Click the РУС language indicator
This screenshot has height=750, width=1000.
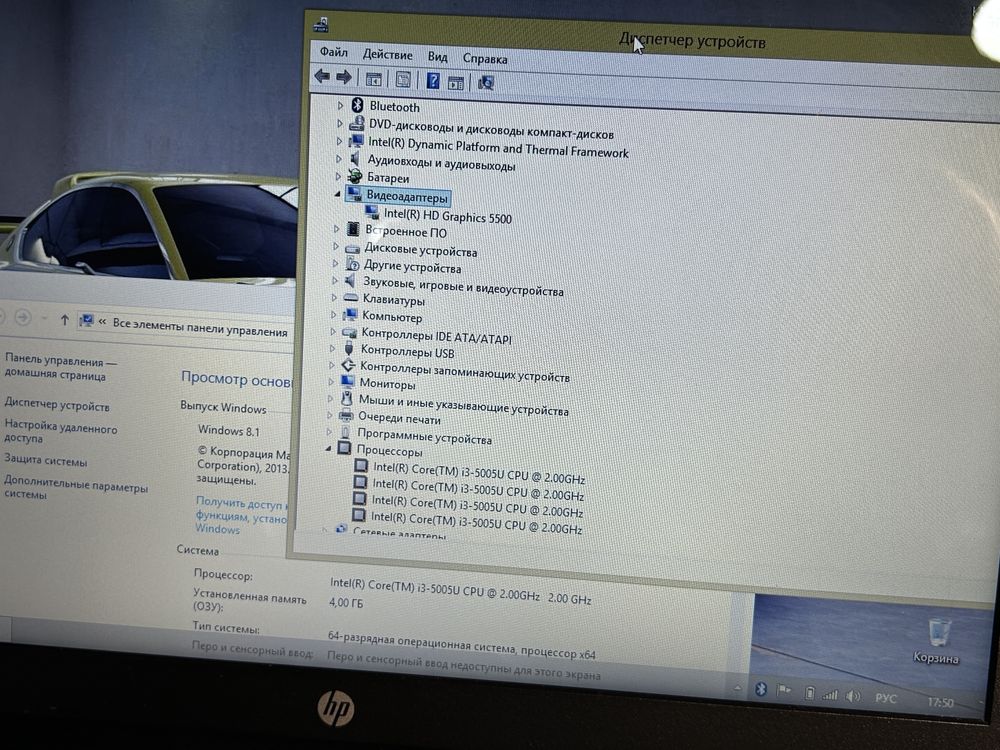[885, 698]
